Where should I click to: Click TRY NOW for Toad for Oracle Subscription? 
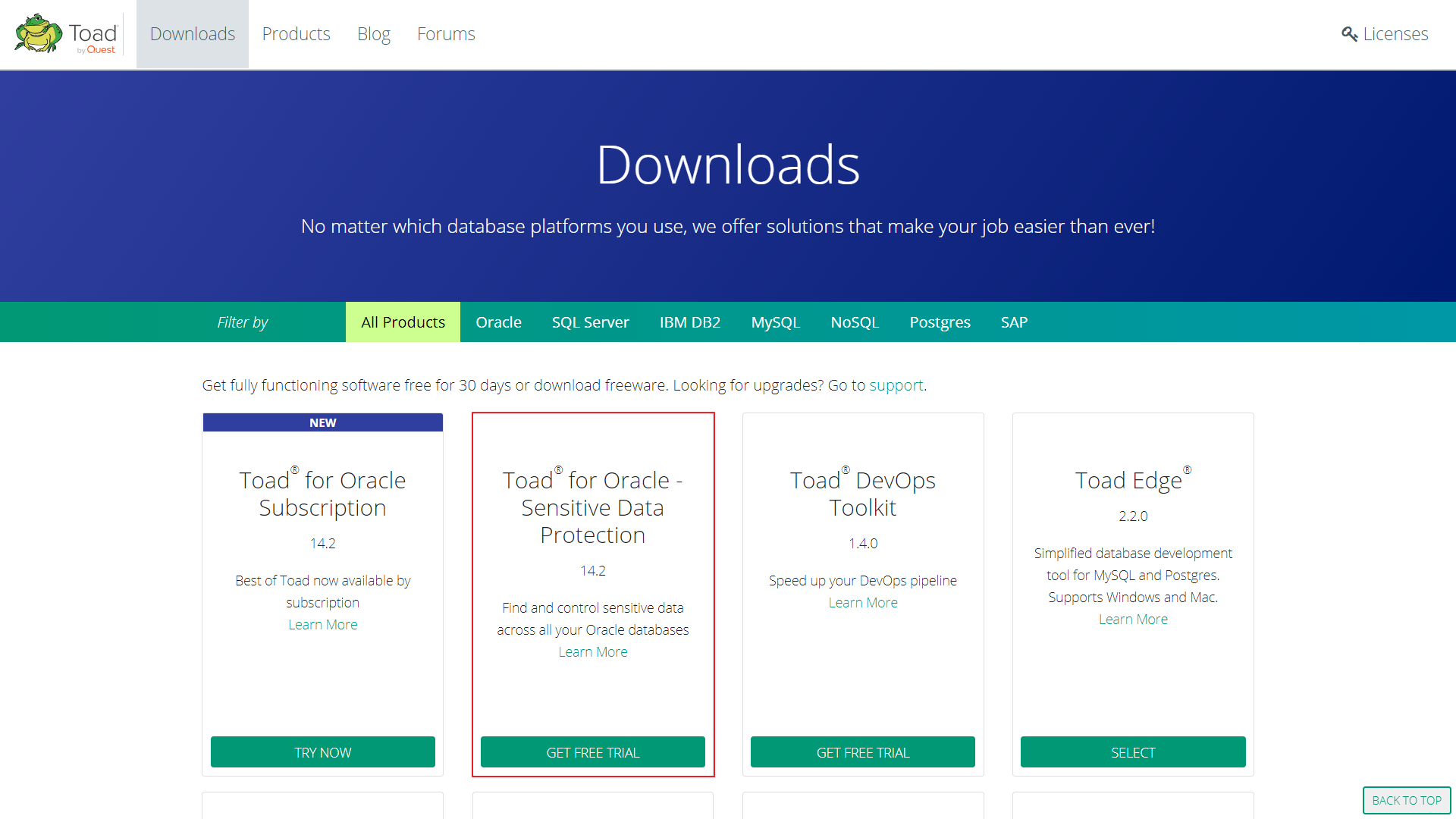(x=323, y=752)
